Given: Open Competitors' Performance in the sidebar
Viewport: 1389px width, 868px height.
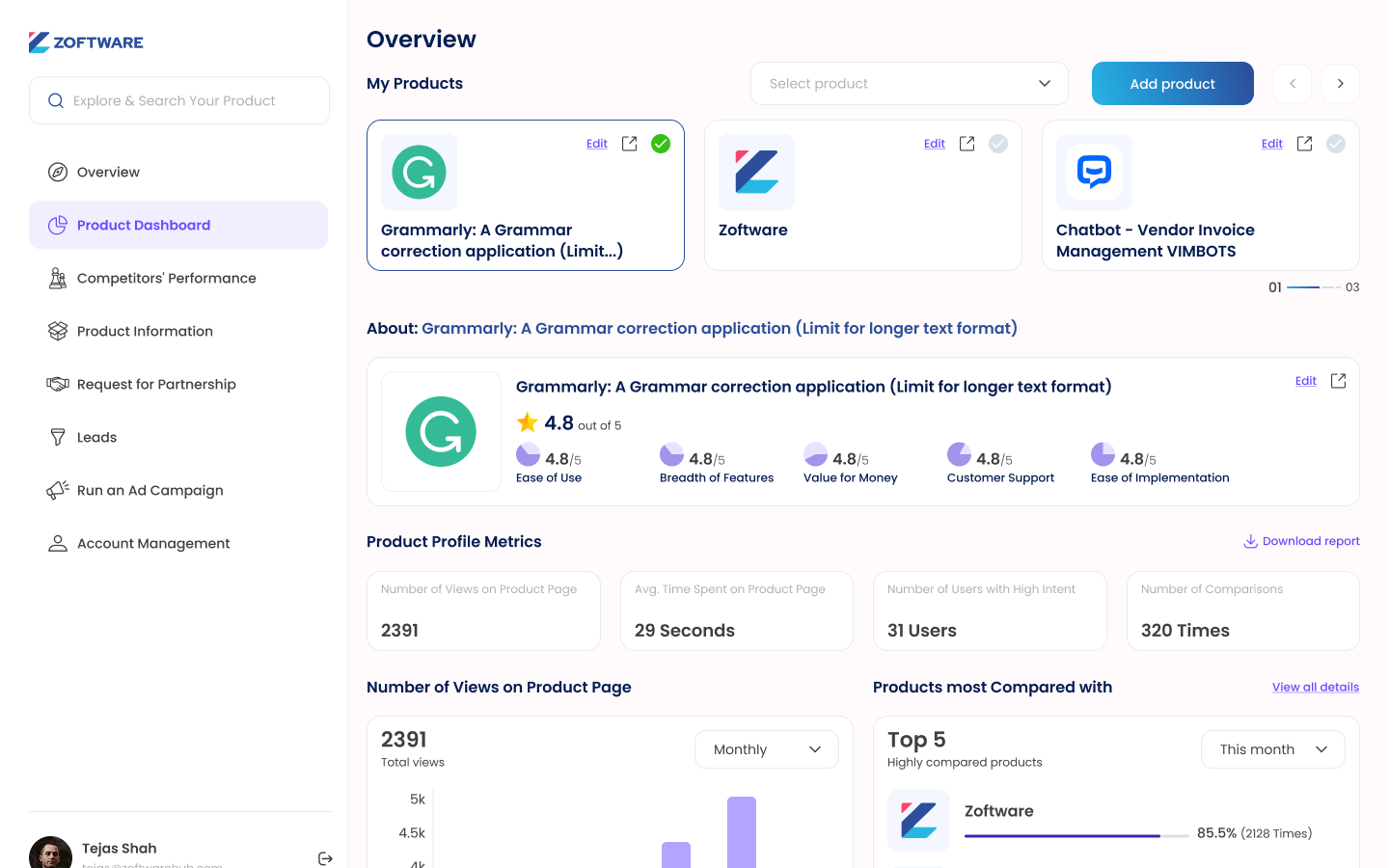Looking at the screenshot, I should 178,278.
